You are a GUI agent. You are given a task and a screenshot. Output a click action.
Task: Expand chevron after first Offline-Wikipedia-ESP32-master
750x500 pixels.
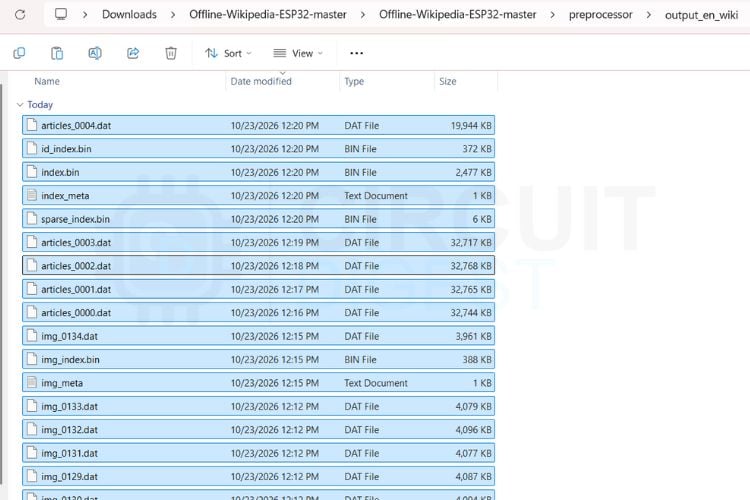(x=363, y=15)
